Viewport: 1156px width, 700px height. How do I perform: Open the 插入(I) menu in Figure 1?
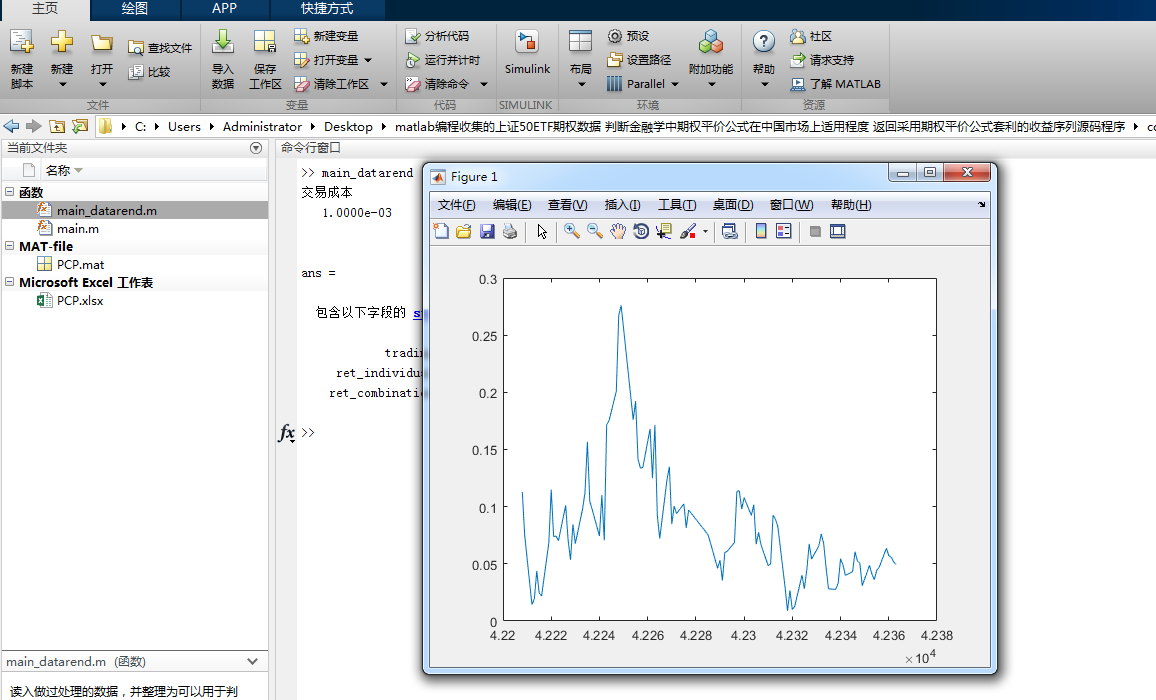[x=621, y=205]
